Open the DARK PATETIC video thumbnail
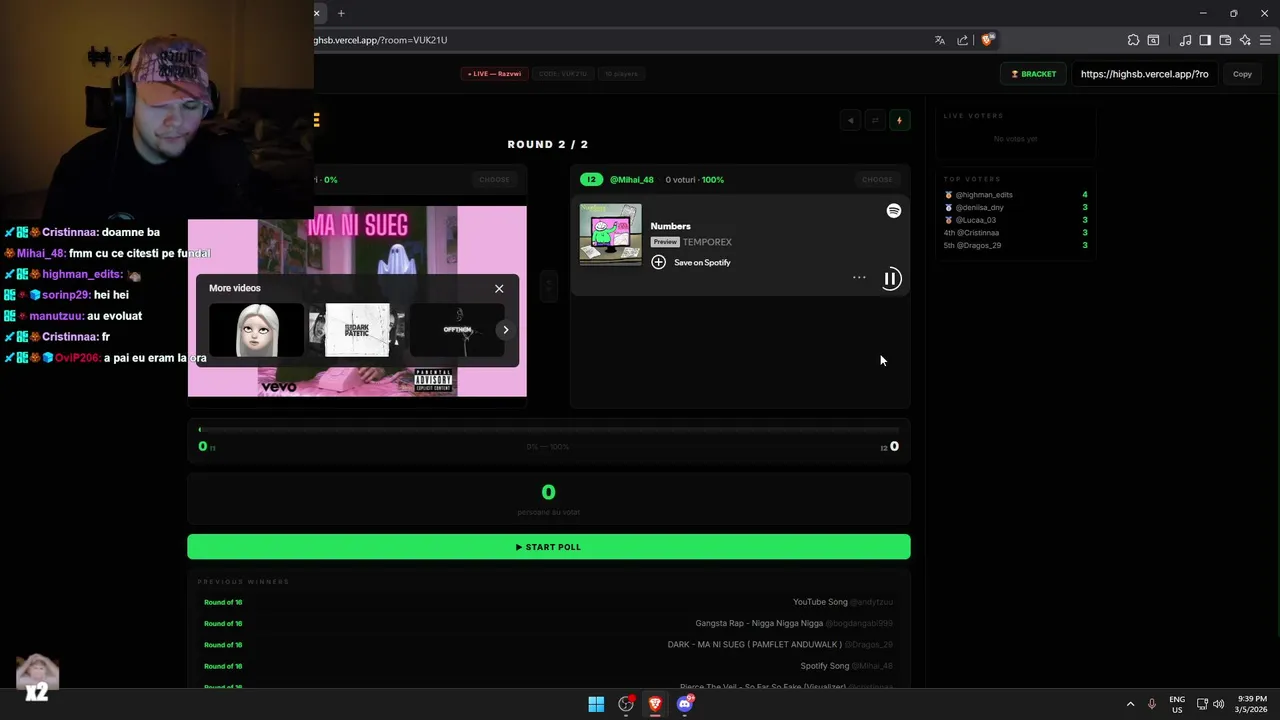Viewport: 1280px width, 720px height. [357, 330]
